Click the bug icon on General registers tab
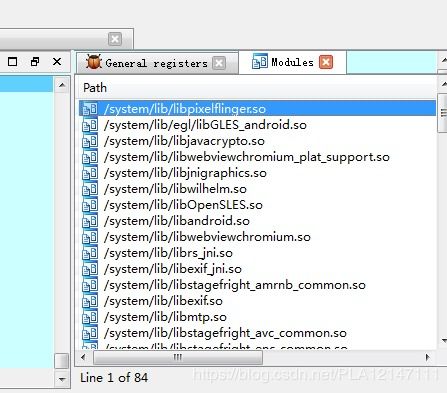This screenshot has width=447, height=393. coord(94,62)
